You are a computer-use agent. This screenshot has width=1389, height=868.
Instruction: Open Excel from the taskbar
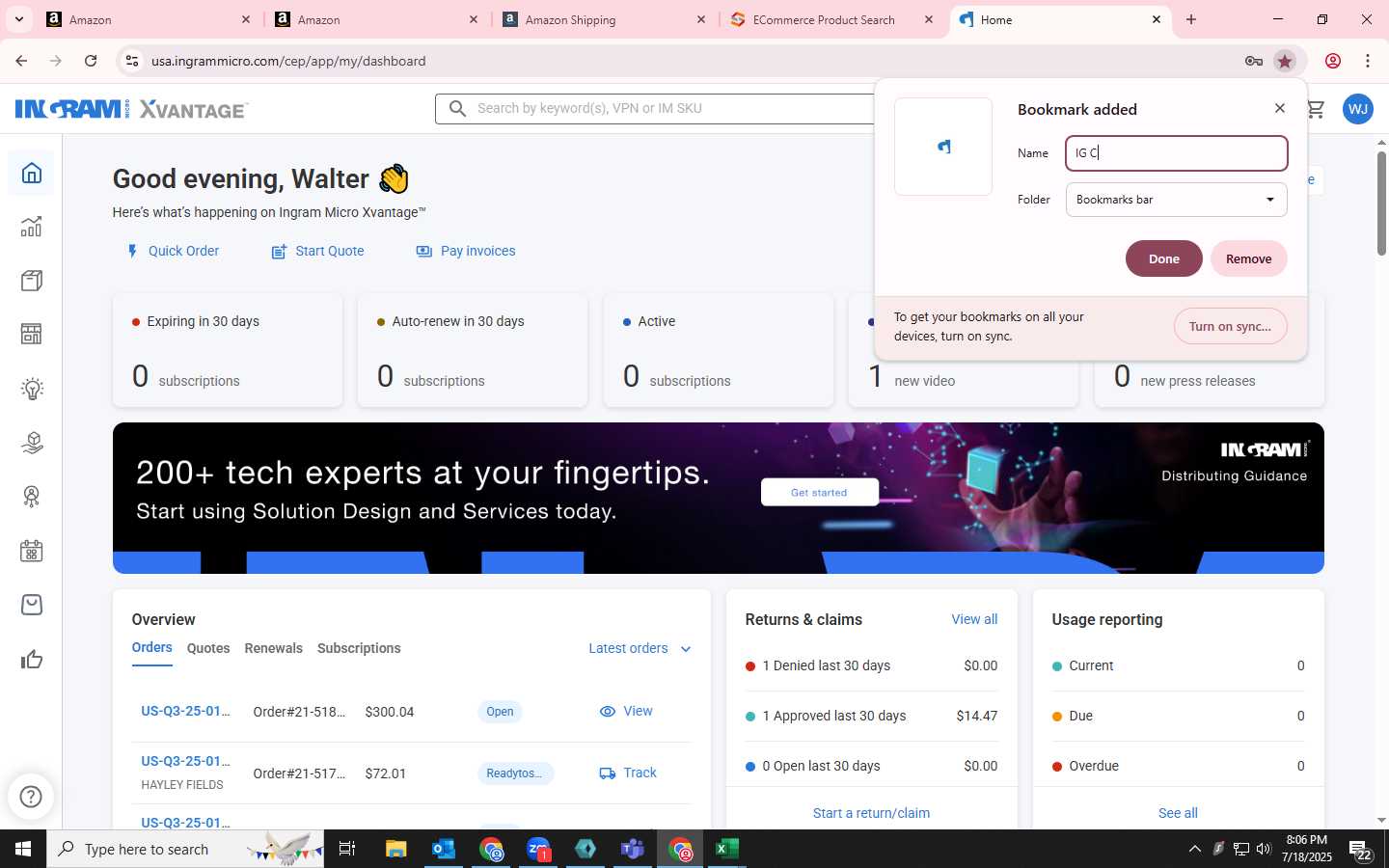coord(727,849)
